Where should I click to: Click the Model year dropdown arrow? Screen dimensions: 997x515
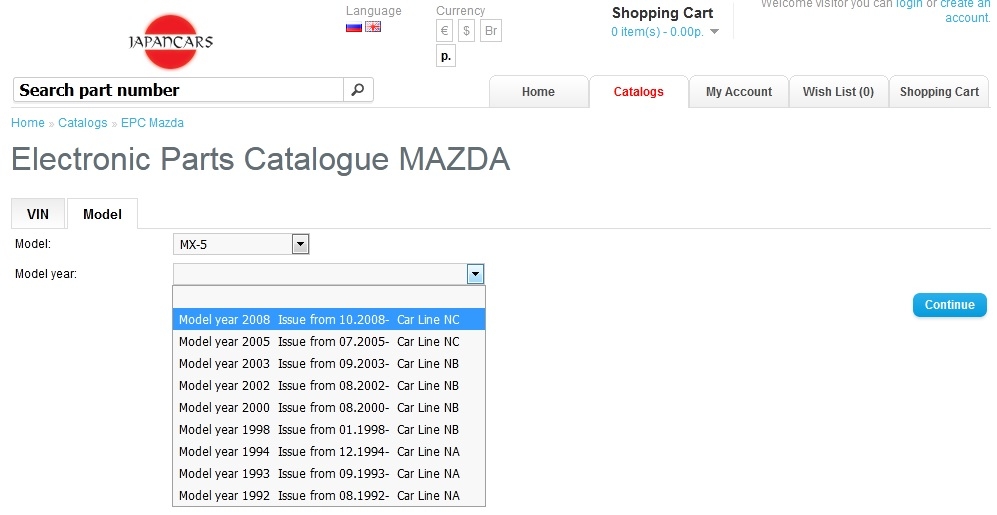[475, 274]
